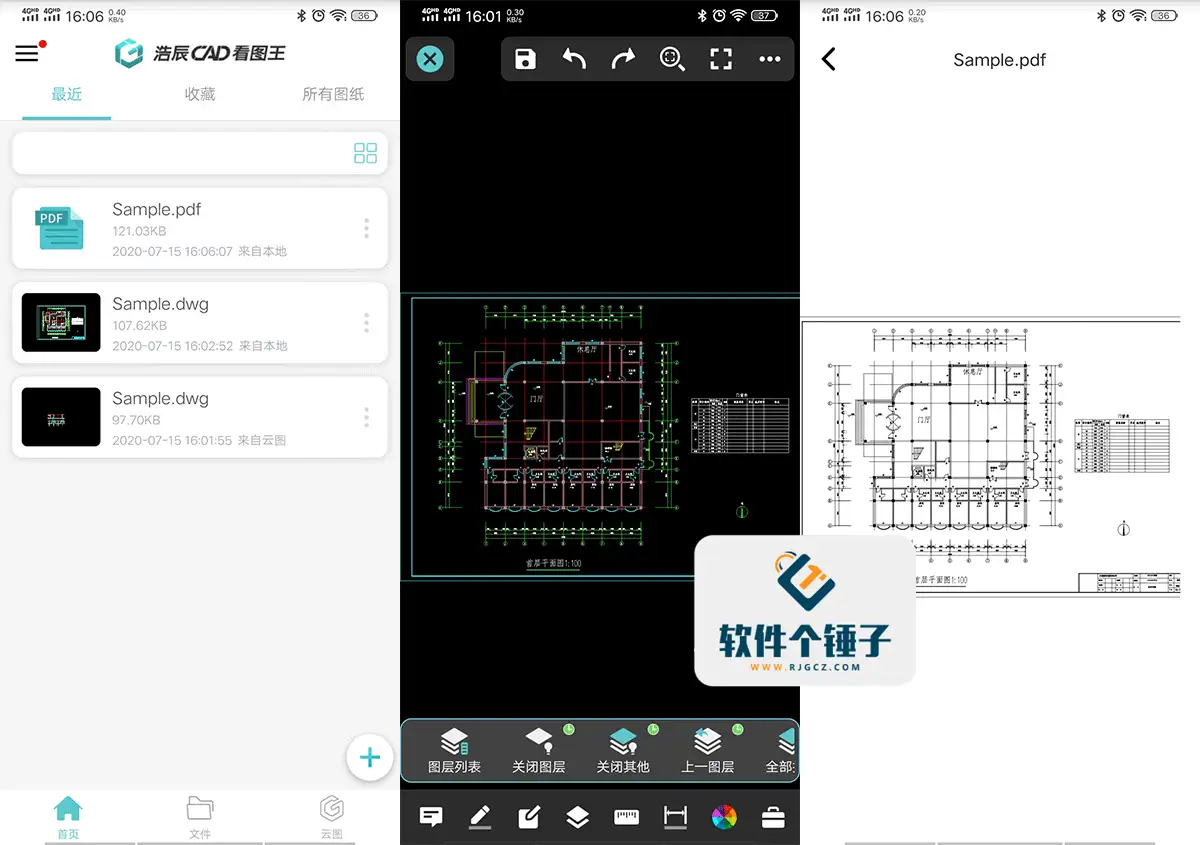Open the hamburger navigation menu
The height and width of the screenshot is (845, 1200).
click(x=27, y=52)
